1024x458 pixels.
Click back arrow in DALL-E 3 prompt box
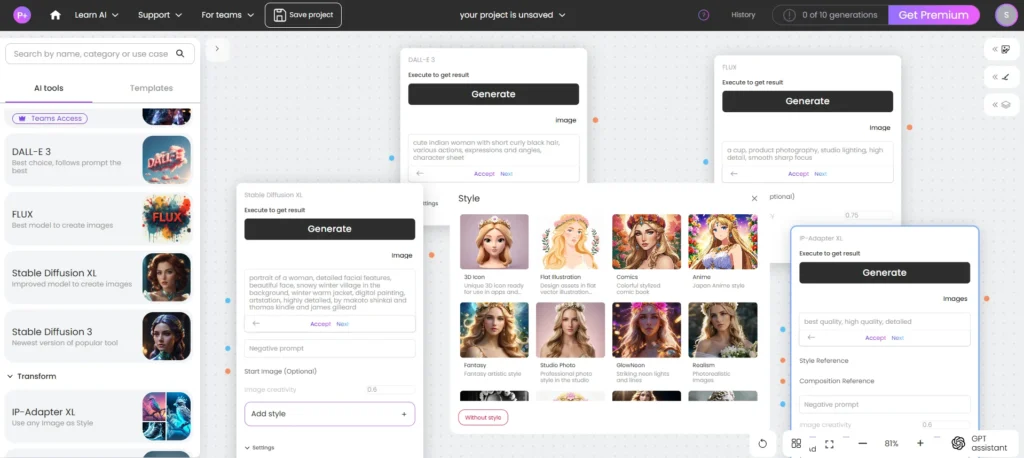(x=420, y=174)
